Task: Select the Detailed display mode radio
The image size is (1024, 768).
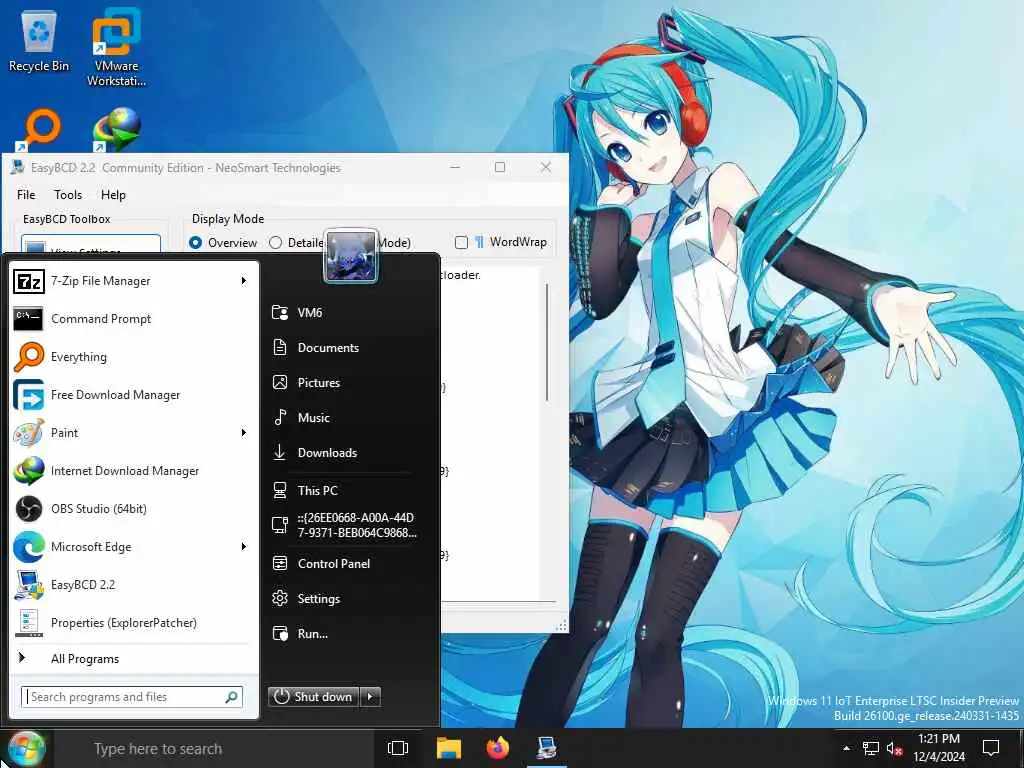Action: [x=276, y=243]
